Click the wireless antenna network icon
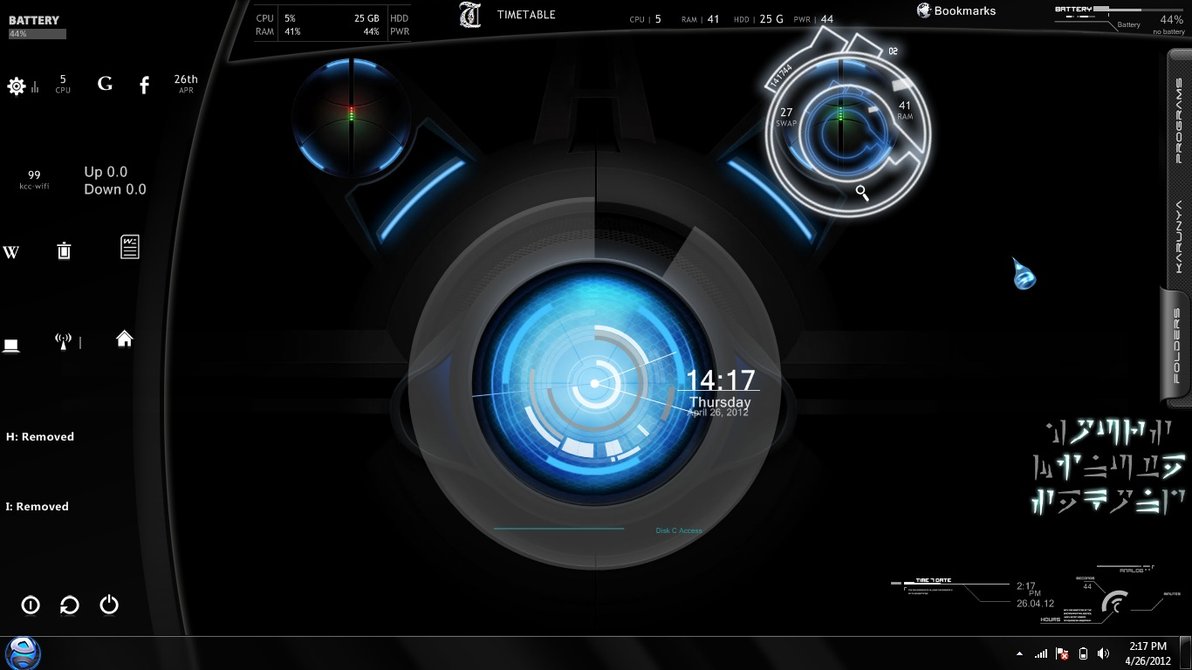The height and width of the screenshot is (670, 1192). point(64,343)
